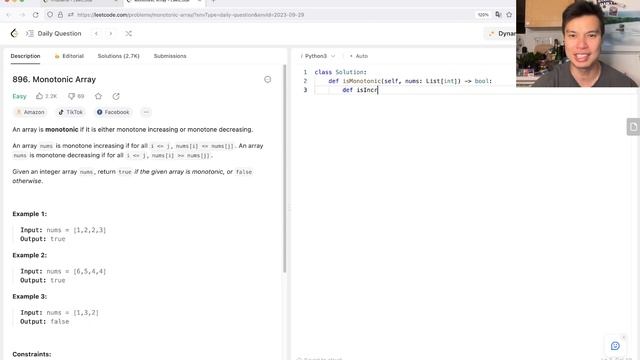Click the Dynamic layout button

click(501, 33)
